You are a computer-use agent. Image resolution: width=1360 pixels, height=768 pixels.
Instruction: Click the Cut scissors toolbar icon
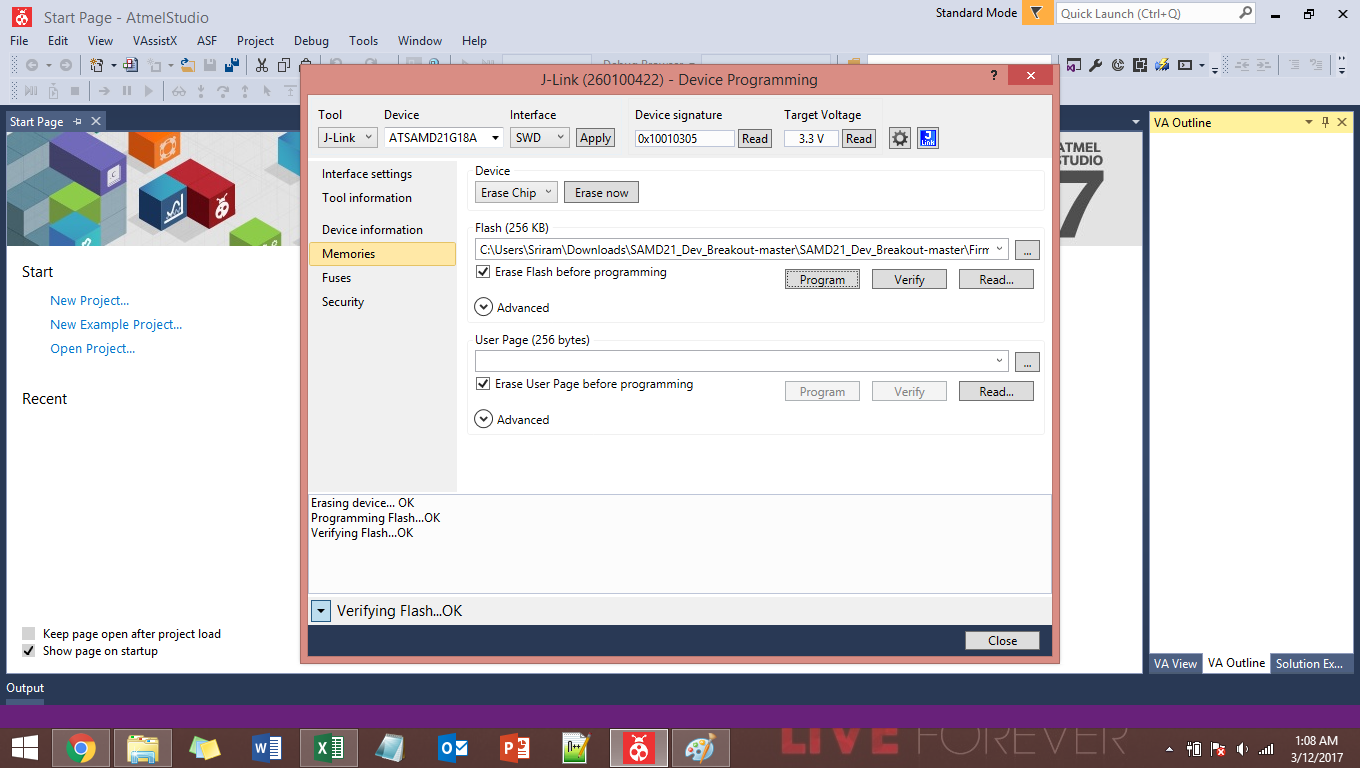coord(262,65)
